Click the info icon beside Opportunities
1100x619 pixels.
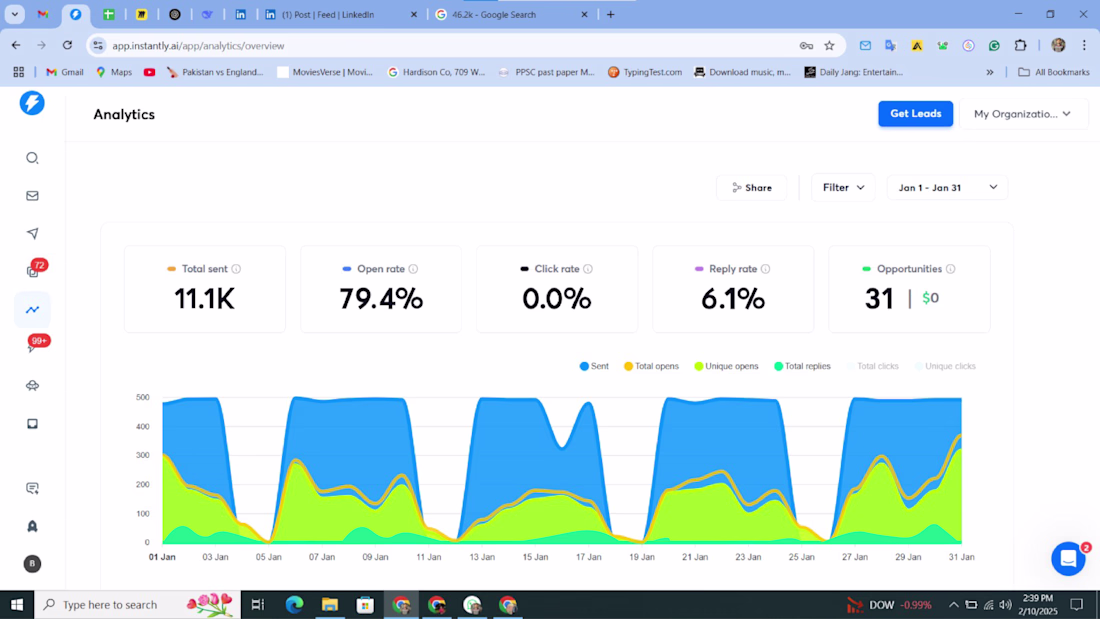coord(951,269)
